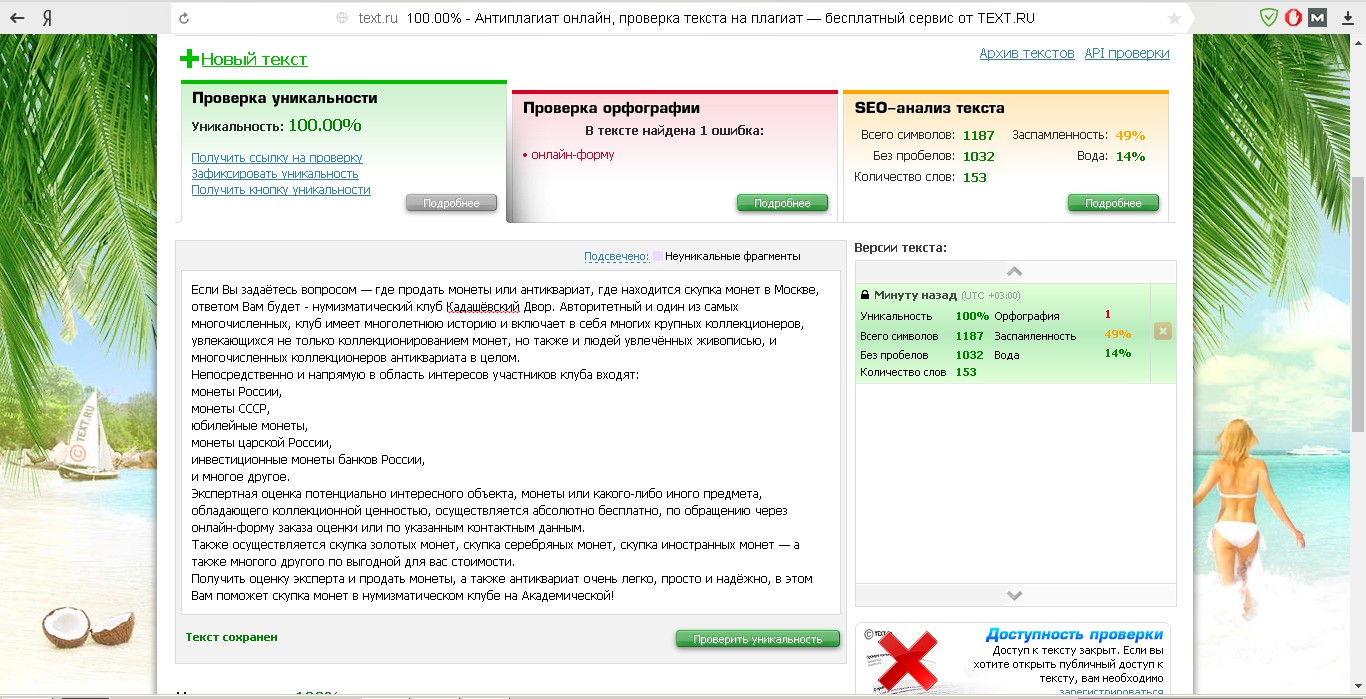This screenshot has height=699, width=1366.
Task: Click Зафиксировать уникальность link
Action: 275,174
